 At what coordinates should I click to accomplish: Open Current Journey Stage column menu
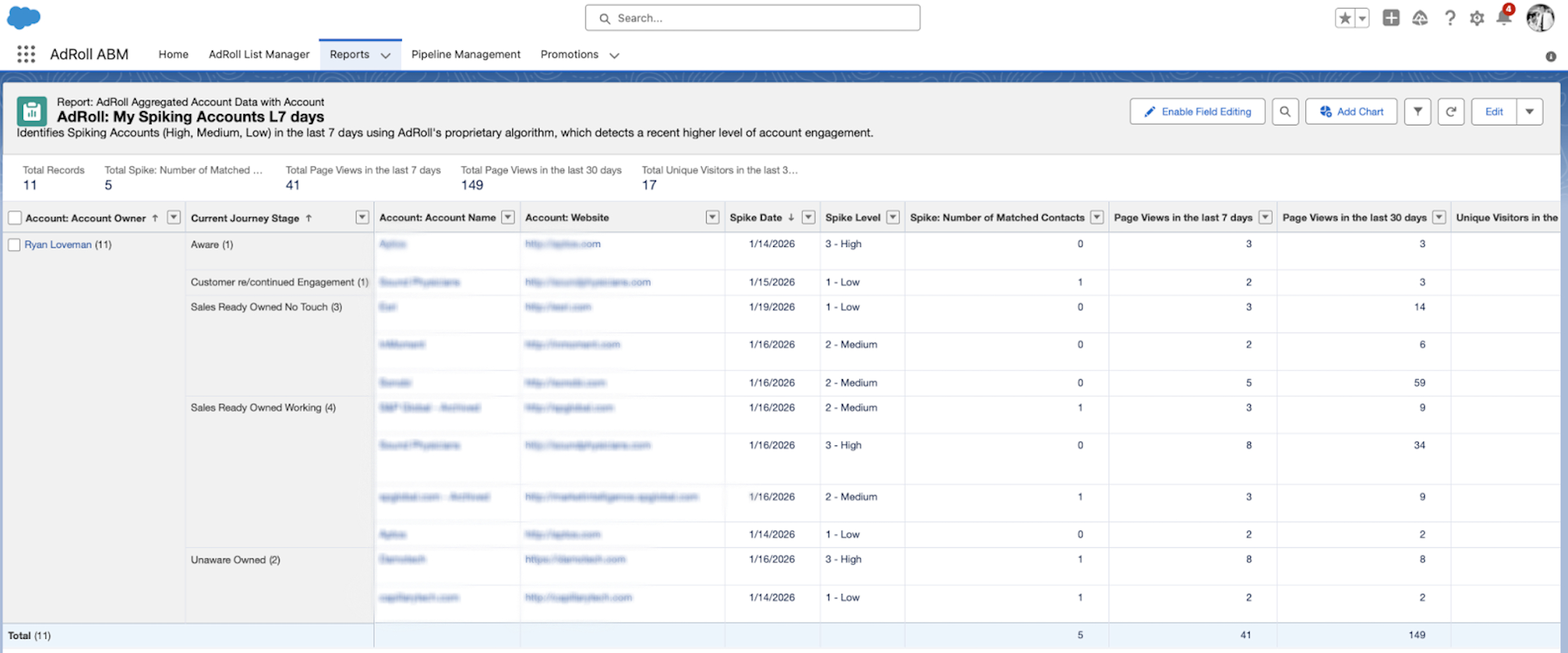coord(362,218)
